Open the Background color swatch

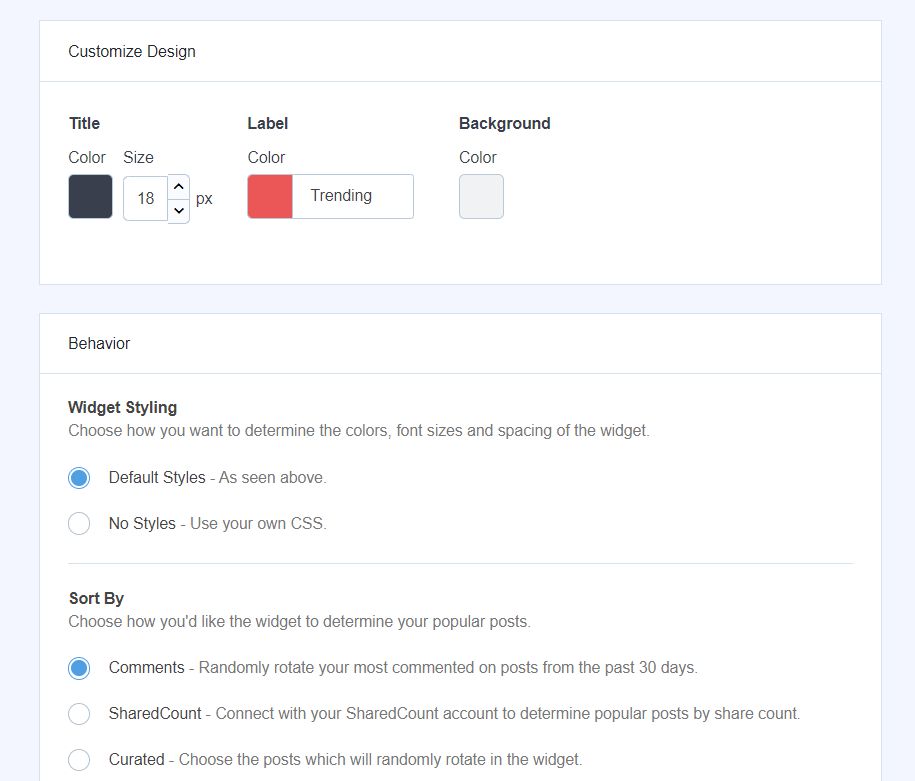click(481, 196)
